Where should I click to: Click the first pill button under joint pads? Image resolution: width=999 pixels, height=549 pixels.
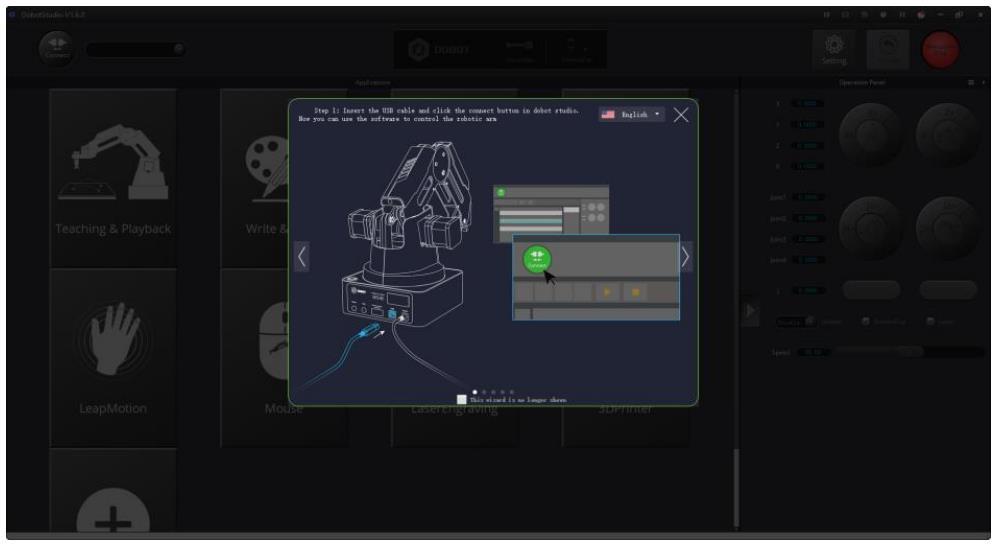tap(871, 290)
